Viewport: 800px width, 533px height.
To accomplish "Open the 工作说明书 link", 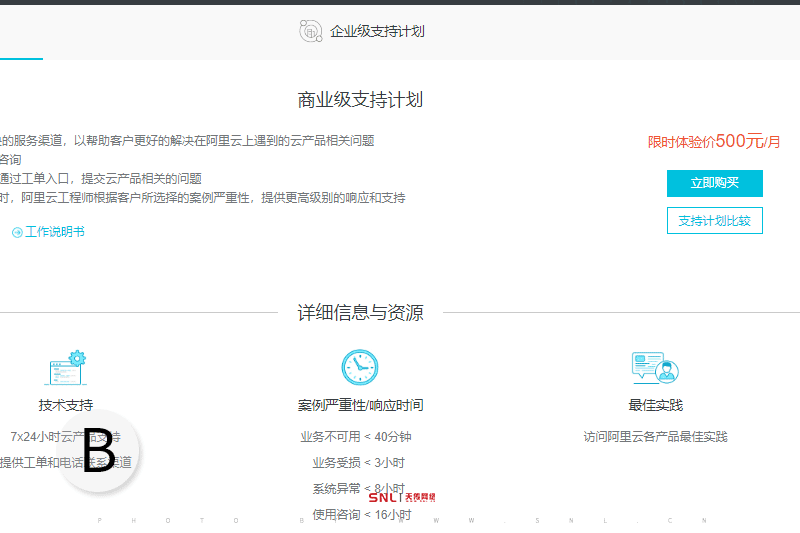I will [x=55, y=232].
